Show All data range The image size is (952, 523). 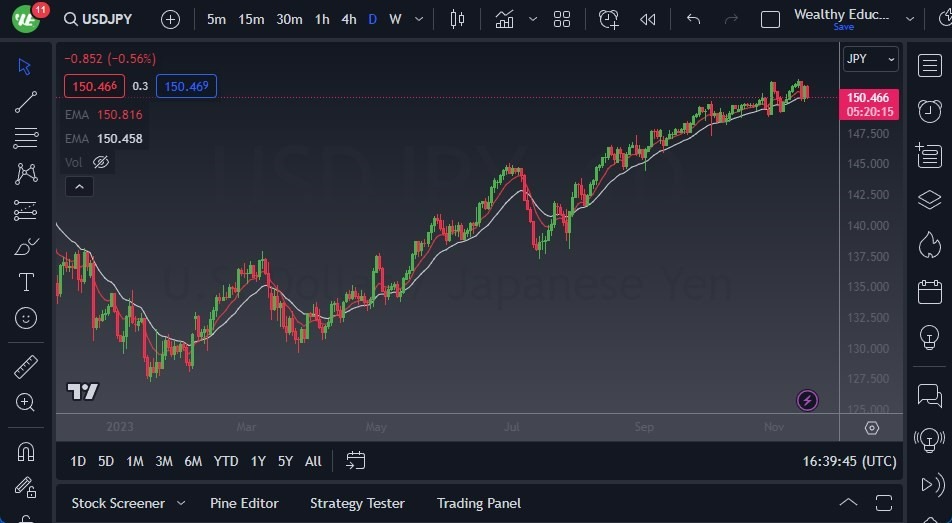coord(313,461)
